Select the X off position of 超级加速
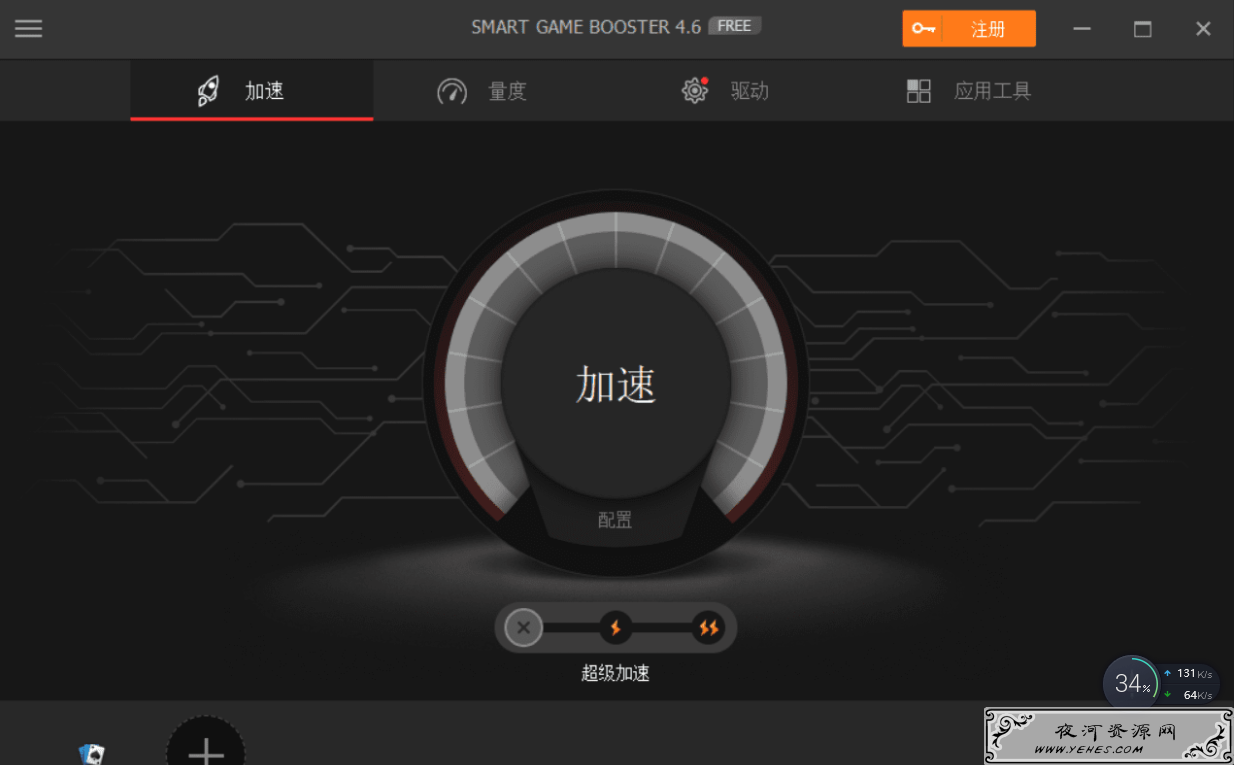 (523, 628)
